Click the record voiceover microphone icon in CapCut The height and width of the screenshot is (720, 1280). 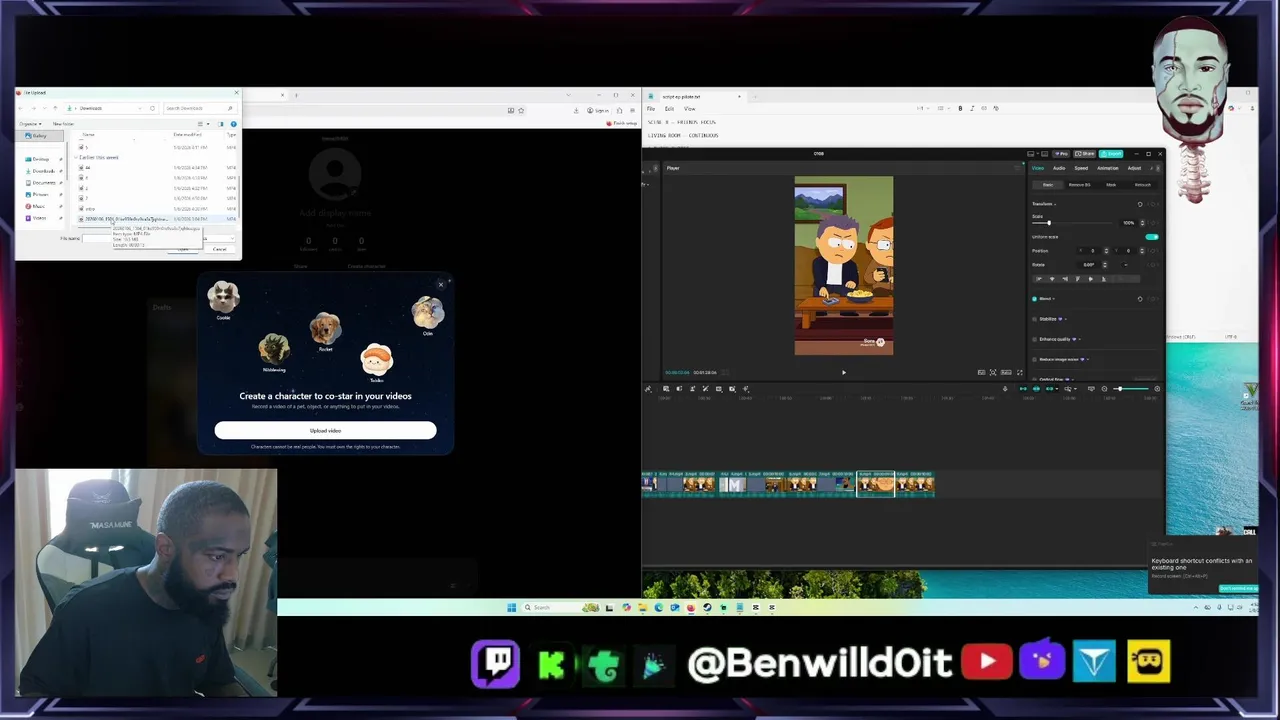pos(1005,389)
